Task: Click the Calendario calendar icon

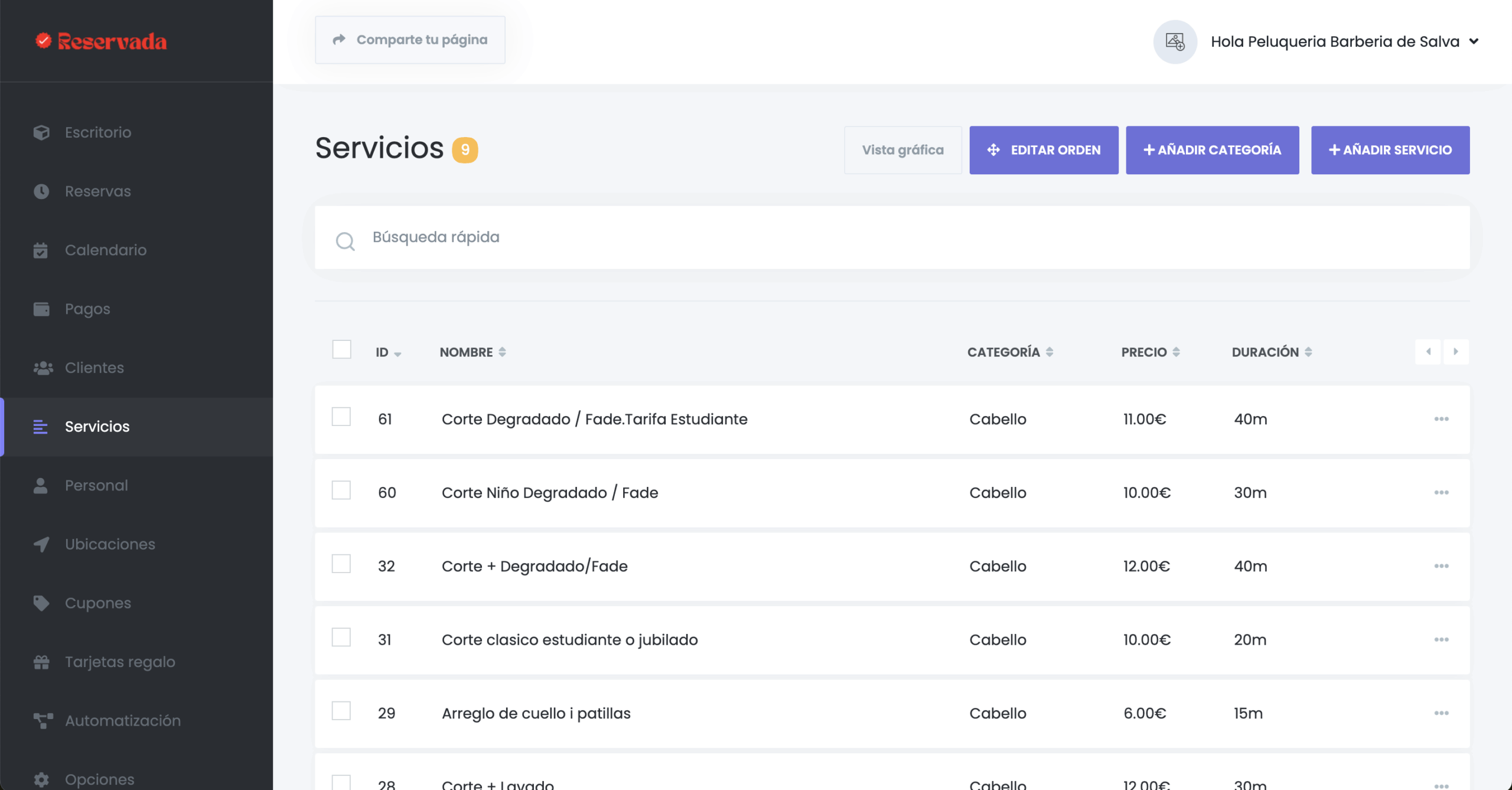Action: coord(41,250)
